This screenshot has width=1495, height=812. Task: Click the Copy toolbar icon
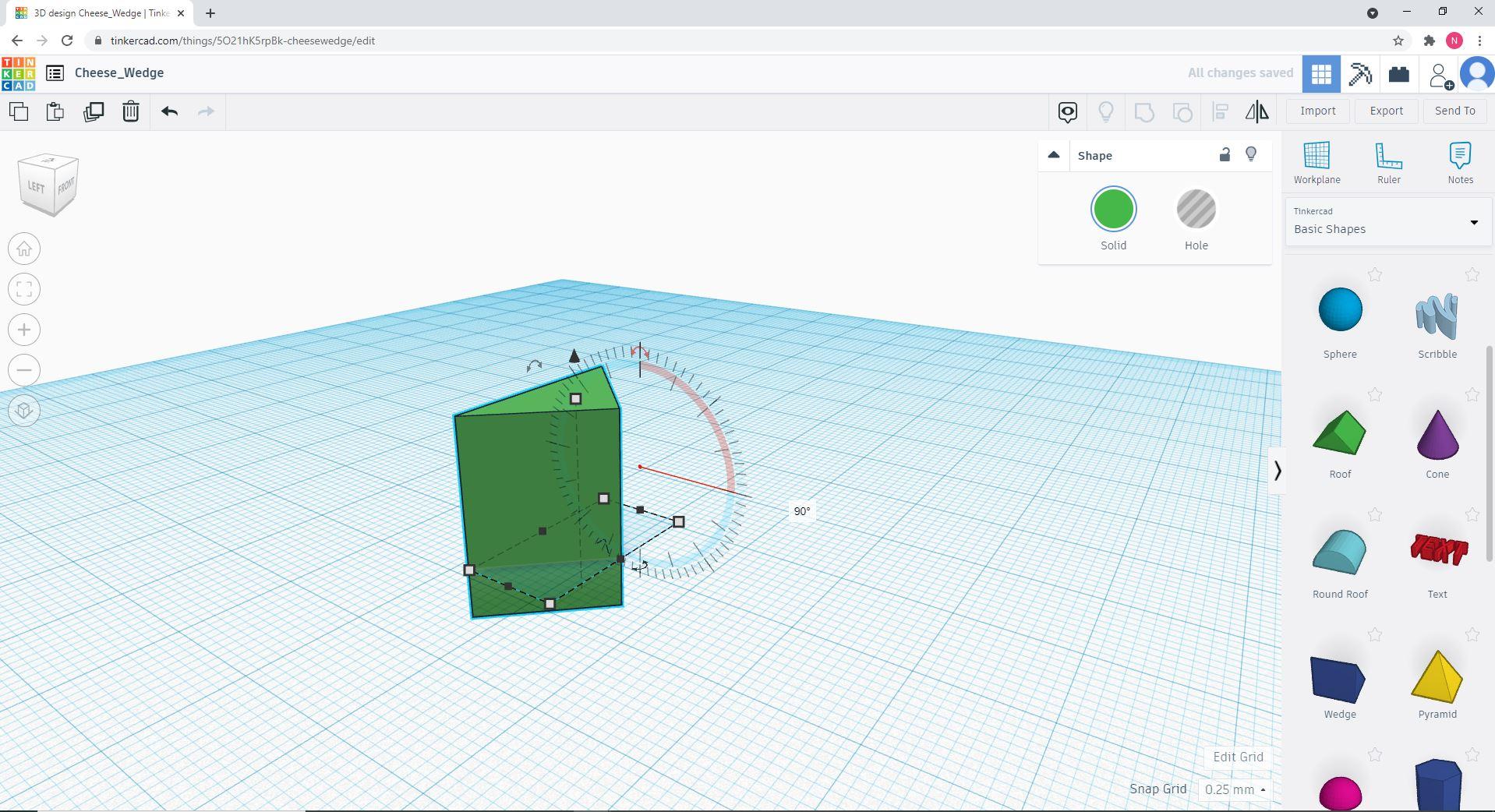[19, 111]
